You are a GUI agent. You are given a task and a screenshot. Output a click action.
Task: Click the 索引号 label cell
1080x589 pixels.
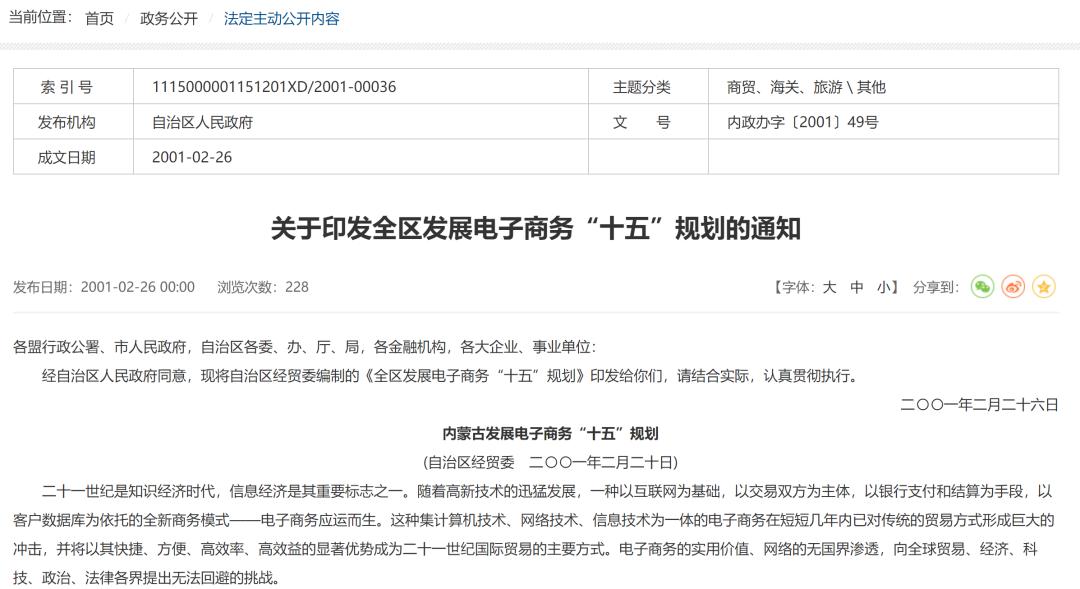[x=73, y=87]
